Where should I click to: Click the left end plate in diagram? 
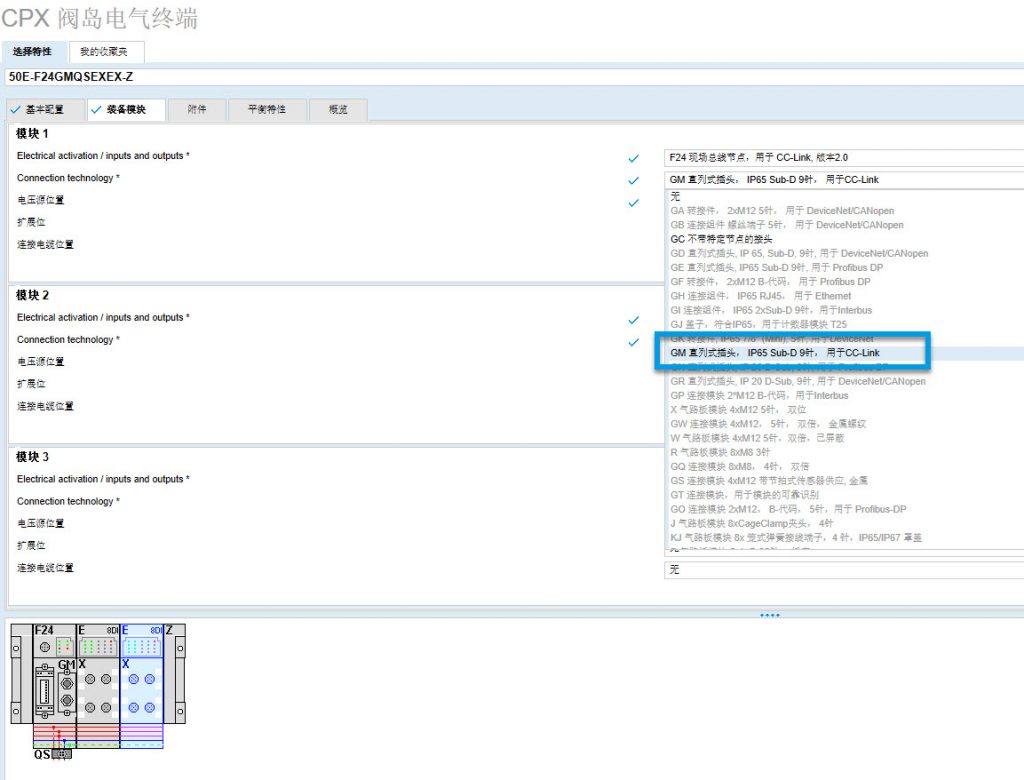tap(22, 674)
